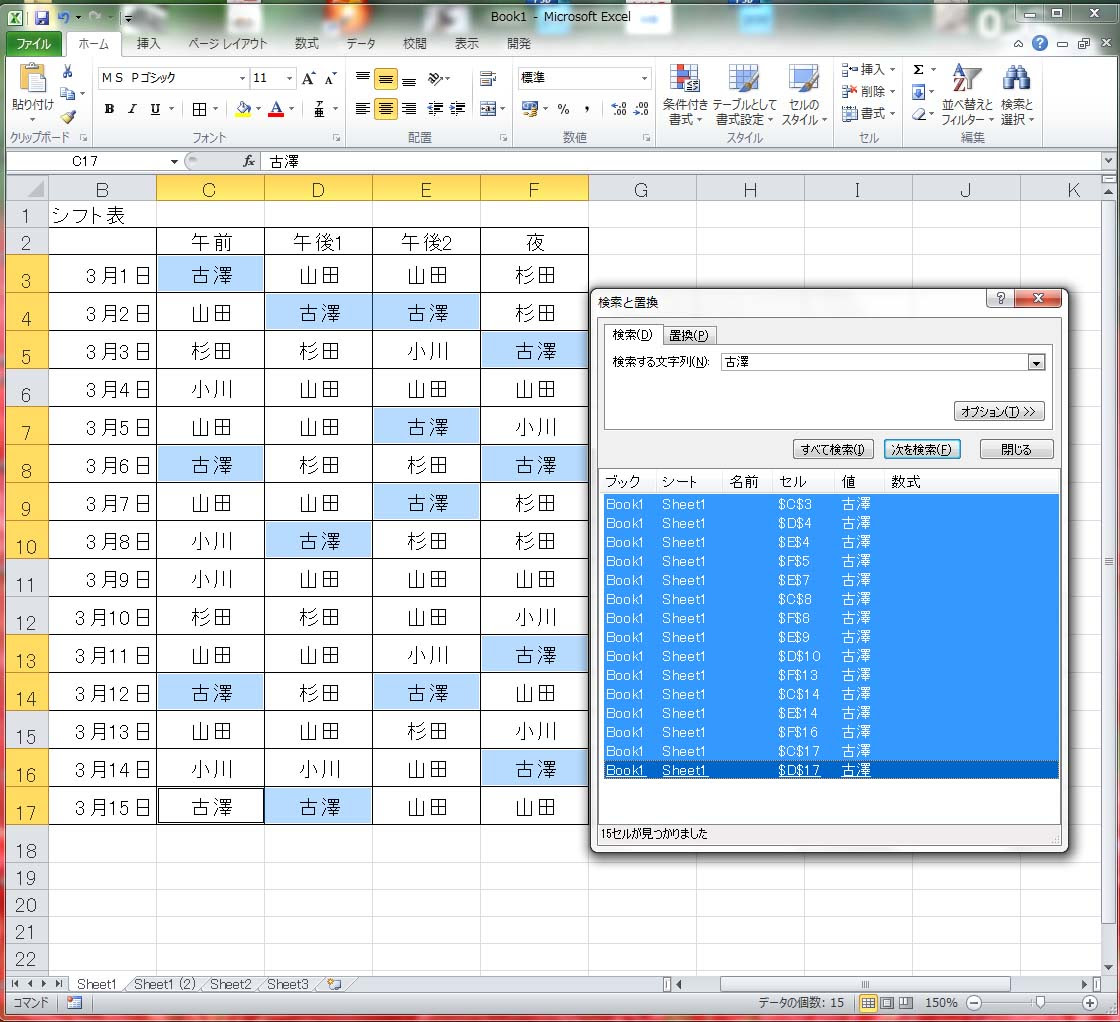Image resolution: width=1120 pixels, height=1022 pixels.
Task: Toggle middle vertical alignment
Action: coord(386,79)
